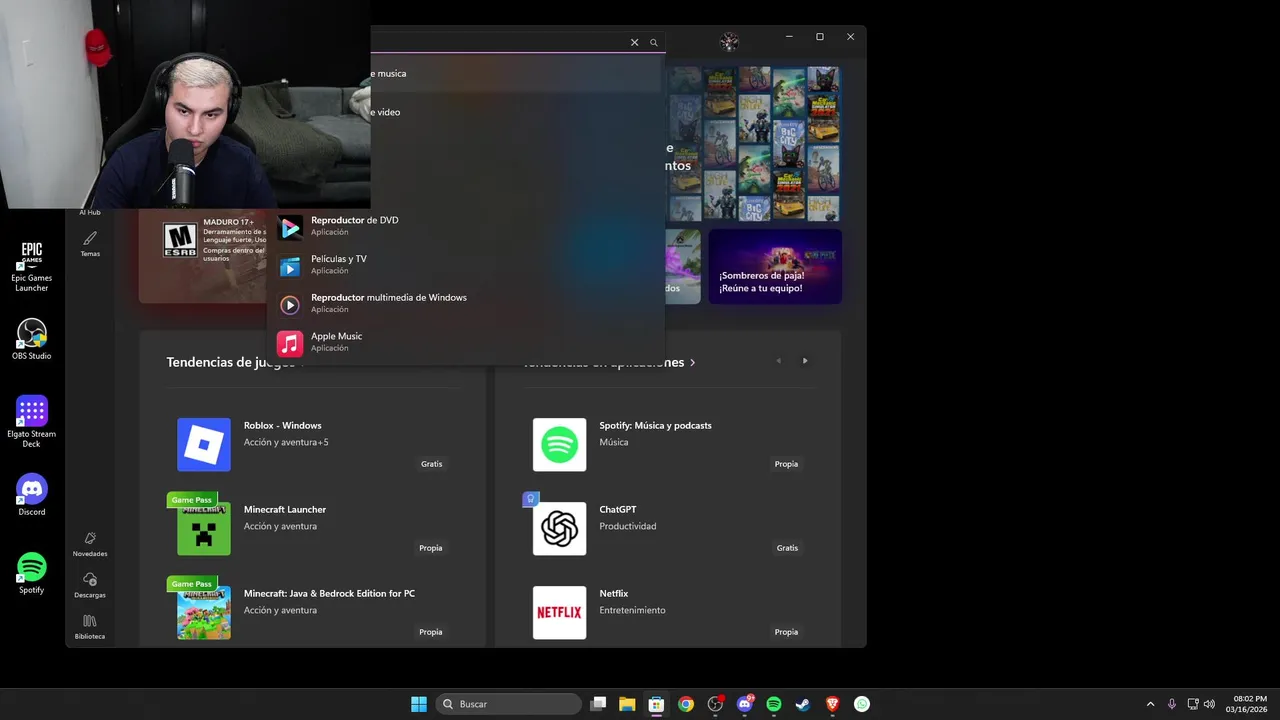
Task: Open the Netflix app icon
Action: 560,612
